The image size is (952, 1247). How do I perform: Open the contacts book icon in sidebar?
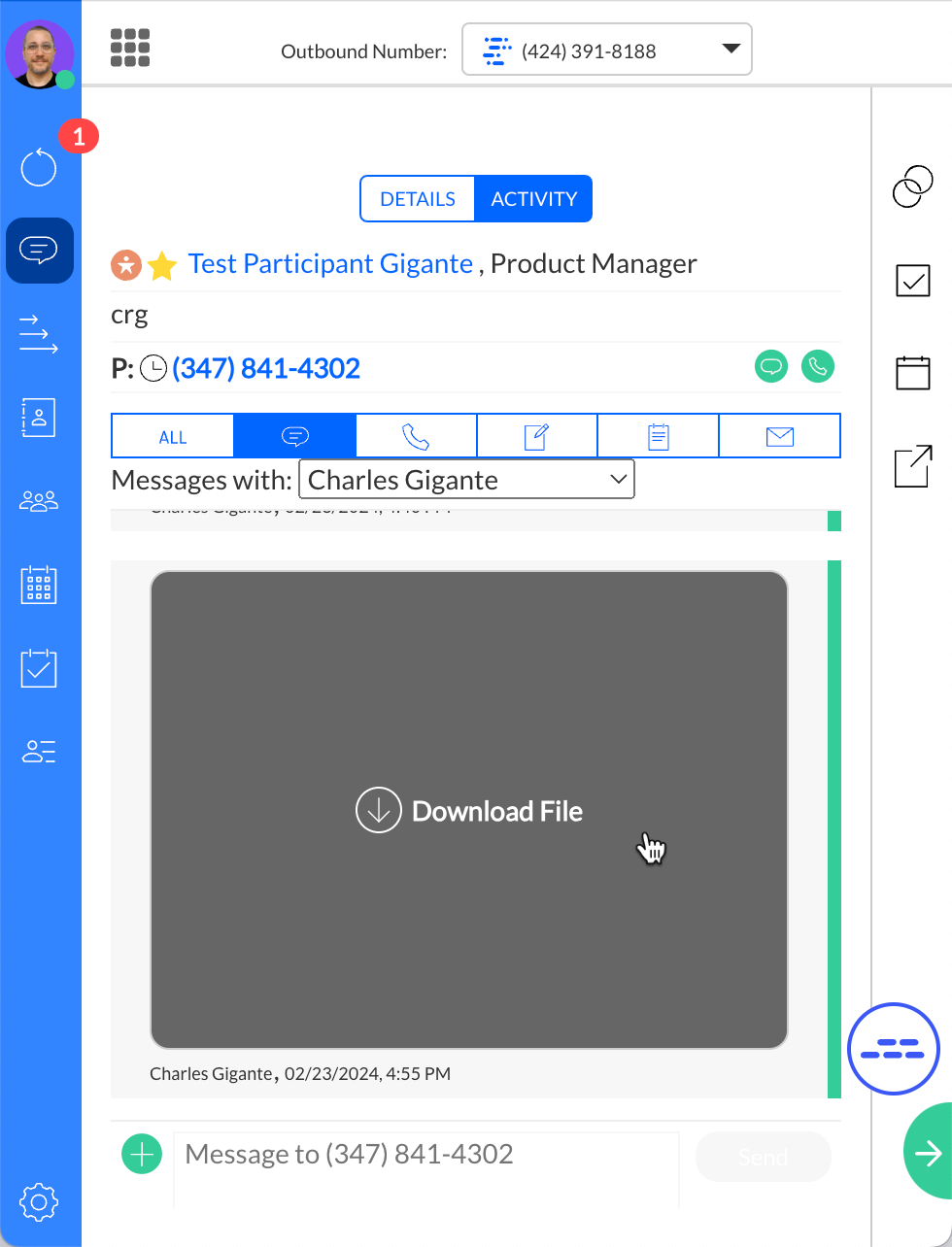point(39,417)
